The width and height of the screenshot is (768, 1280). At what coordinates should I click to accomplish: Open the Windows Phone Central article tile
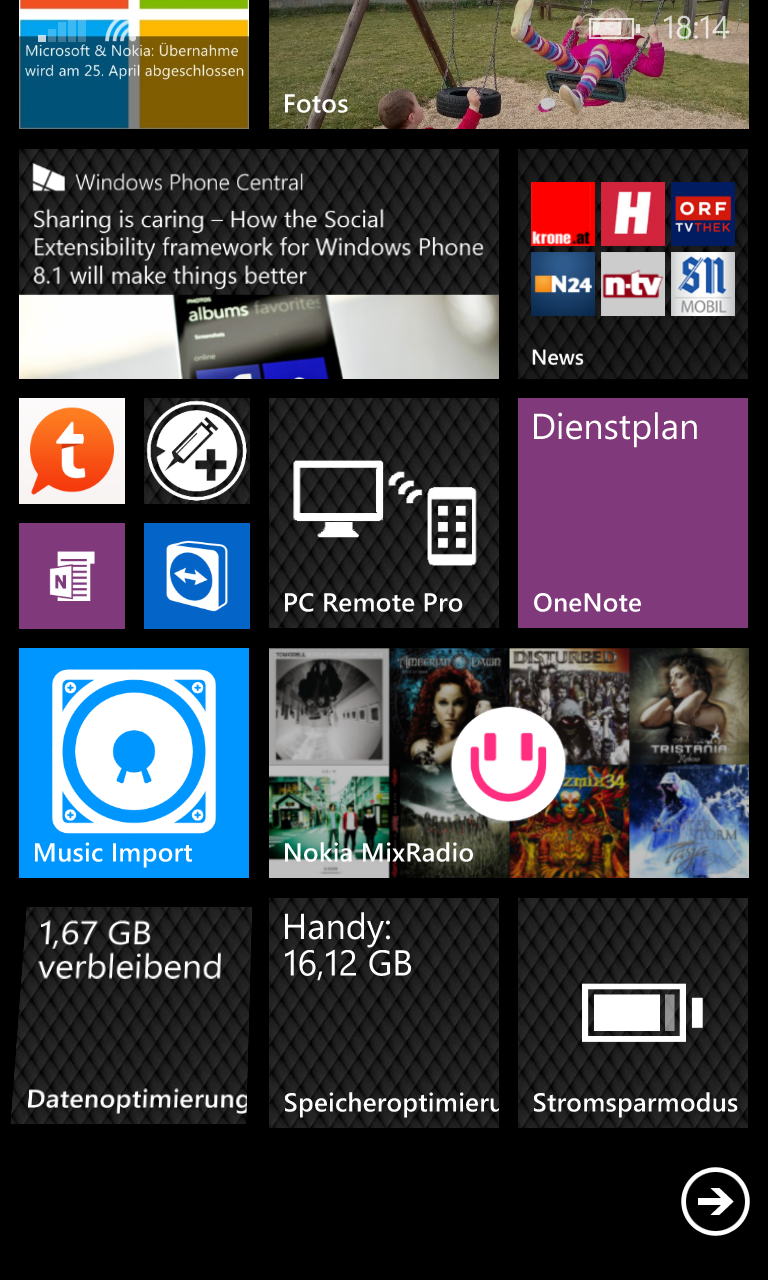[259, 264]
